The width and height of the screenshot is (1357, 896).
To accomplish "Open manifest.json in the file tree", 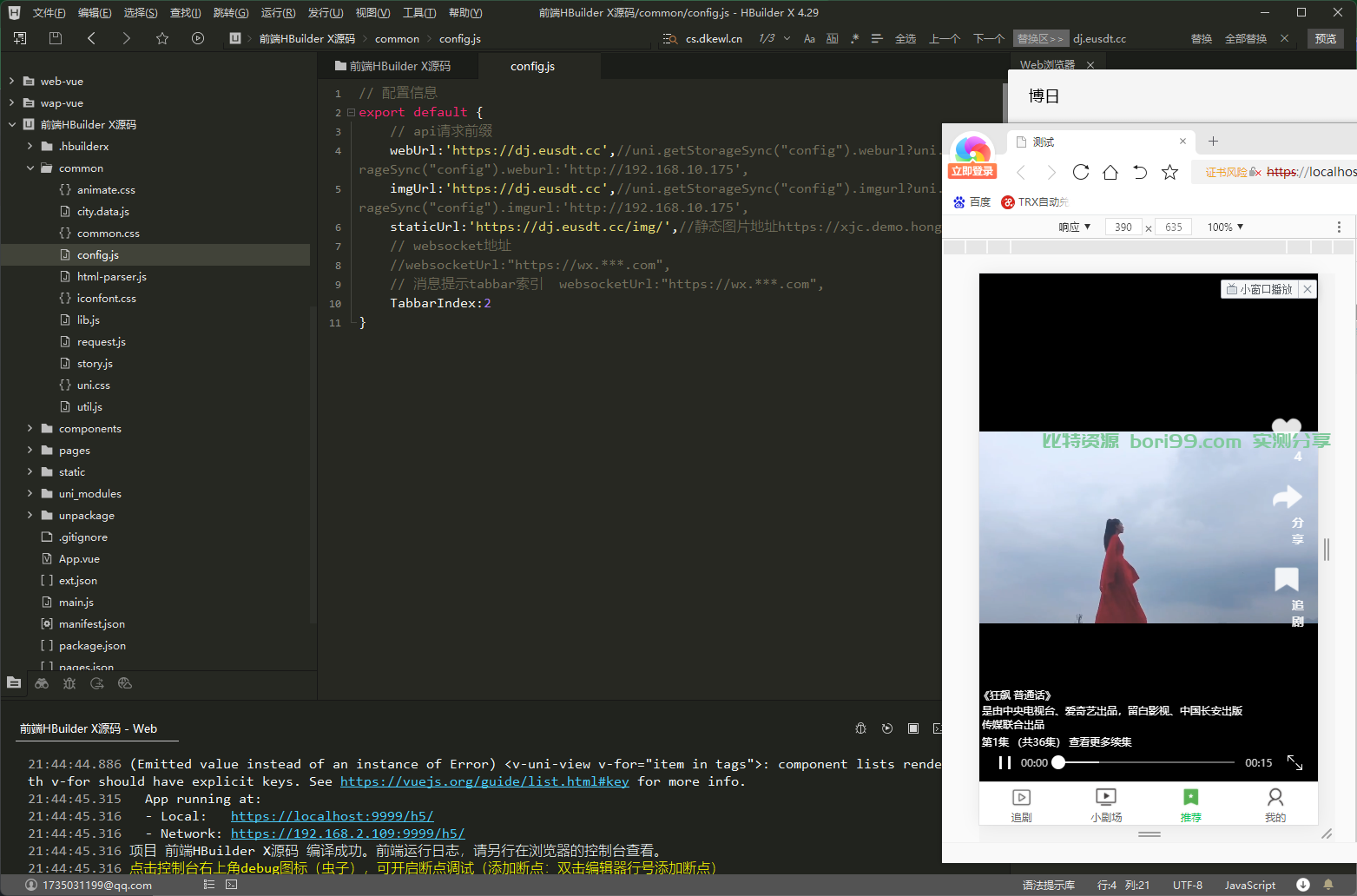I will pos(92,623).
